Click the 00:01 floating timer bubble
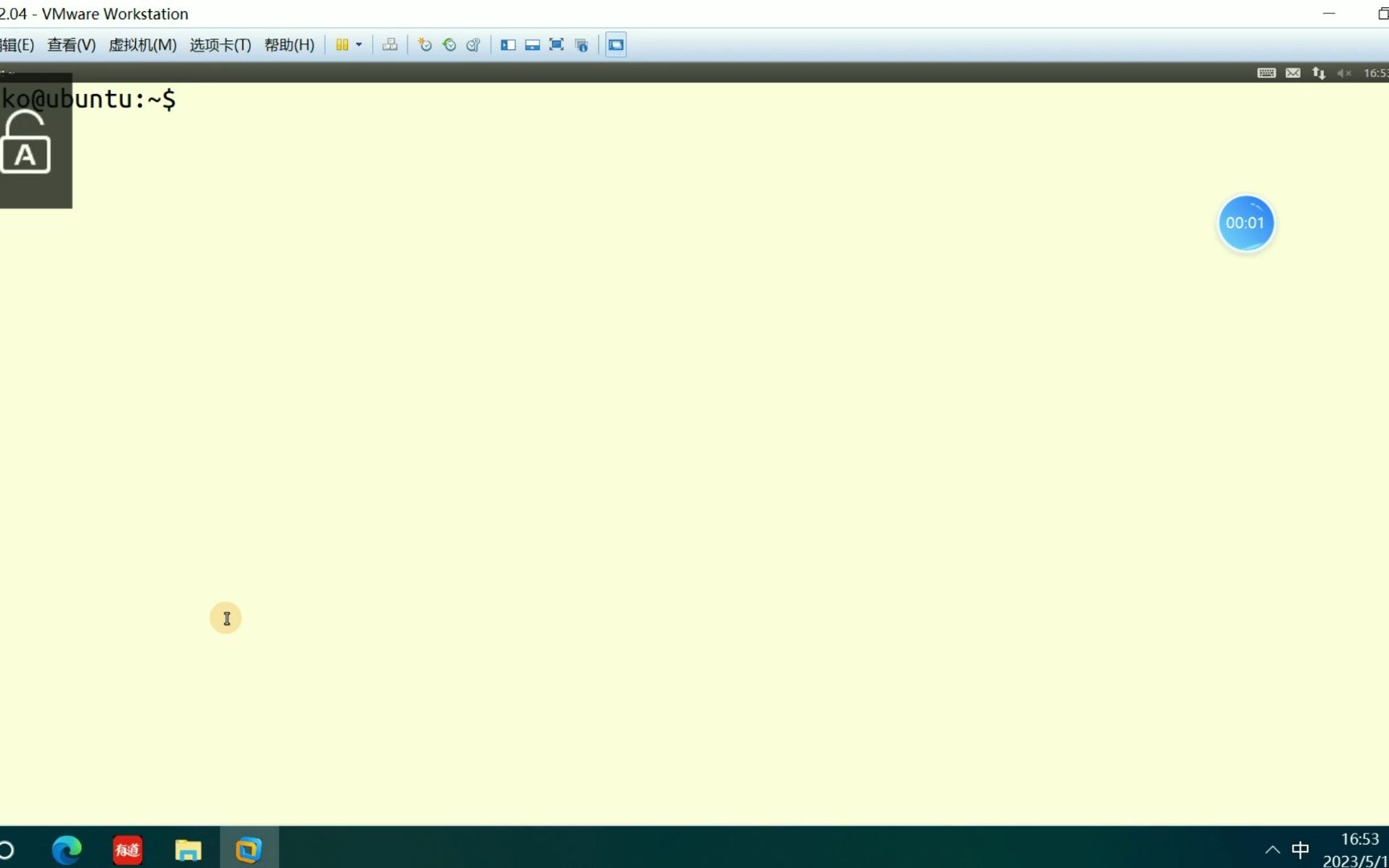Viewport: 1389px width, 868px height. pyautogui.click(x=1245, y=223)
